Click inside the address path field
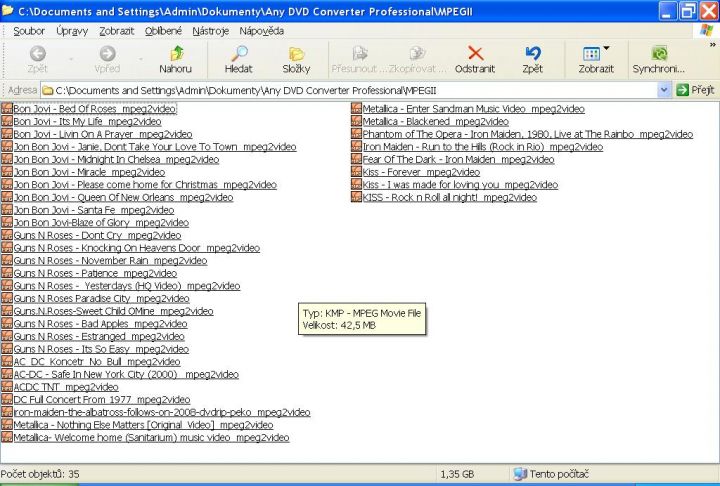The width and height of the screenshot is (720, 486). [349, 90]
